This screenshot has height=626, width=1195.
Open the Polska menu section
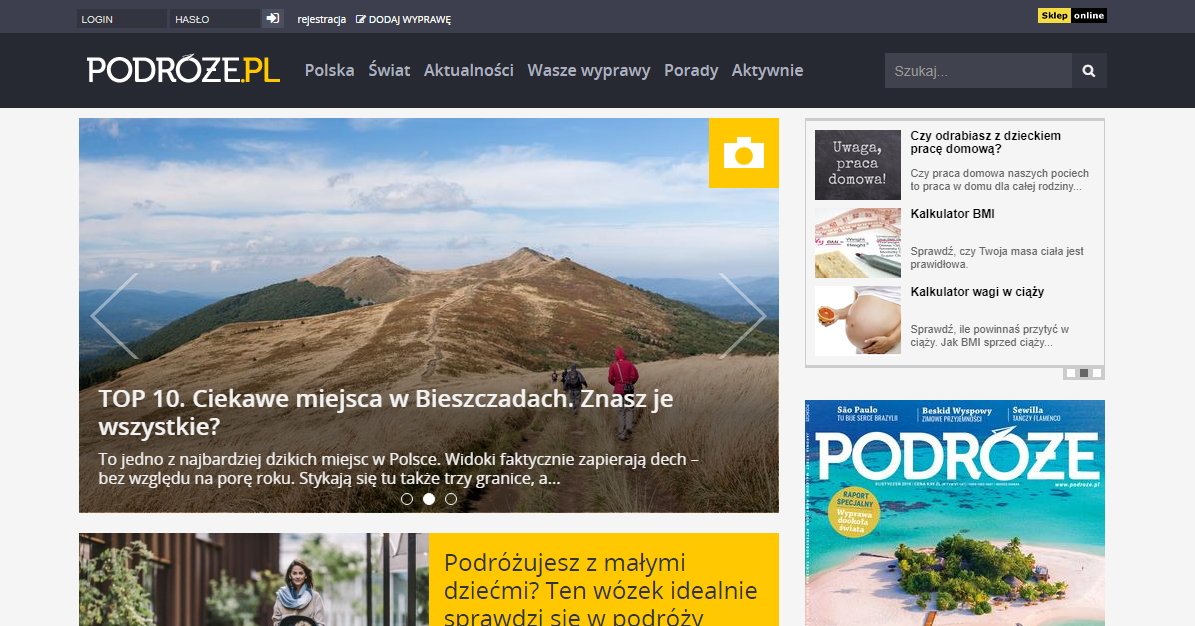329,70
